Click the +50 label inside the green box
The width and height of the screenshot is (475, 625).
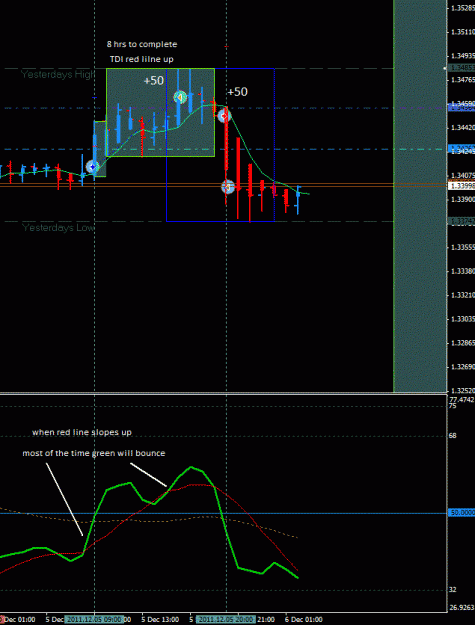pyautogui.click(x=154, y=81)
